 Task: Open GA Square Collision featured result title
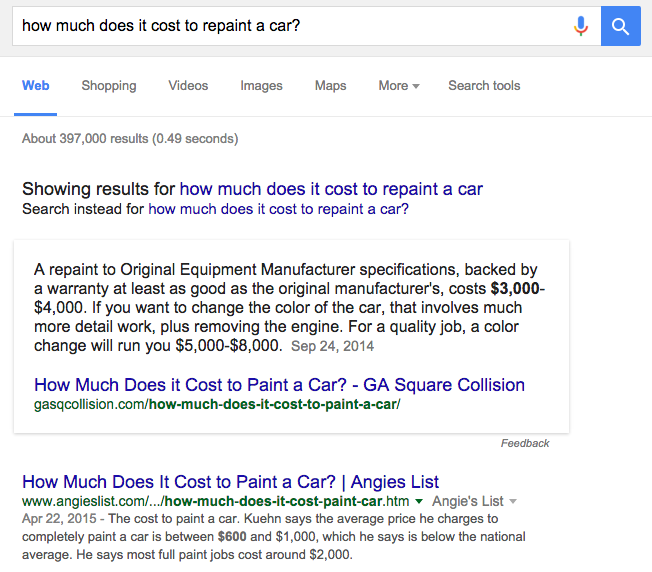tap(279, 385)
